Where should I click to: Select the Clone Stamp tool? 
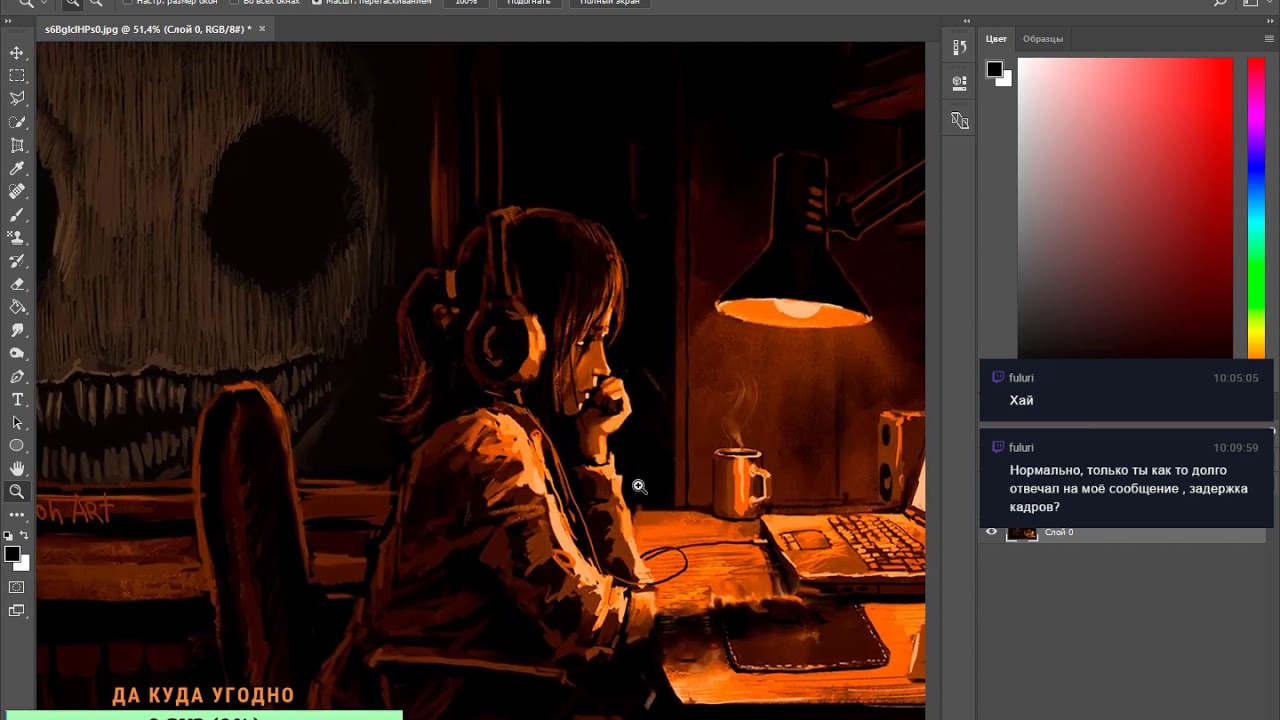(17, 237)
